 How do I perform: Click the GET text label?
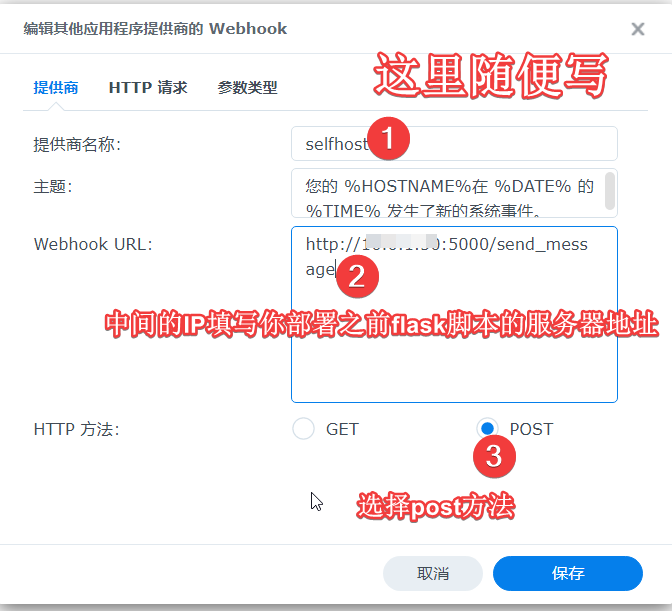coord(342,429)
